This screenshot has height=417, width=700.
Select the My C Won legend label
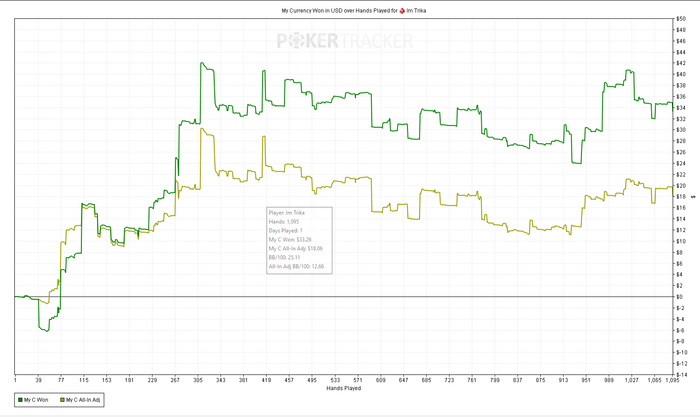(36, 400)
